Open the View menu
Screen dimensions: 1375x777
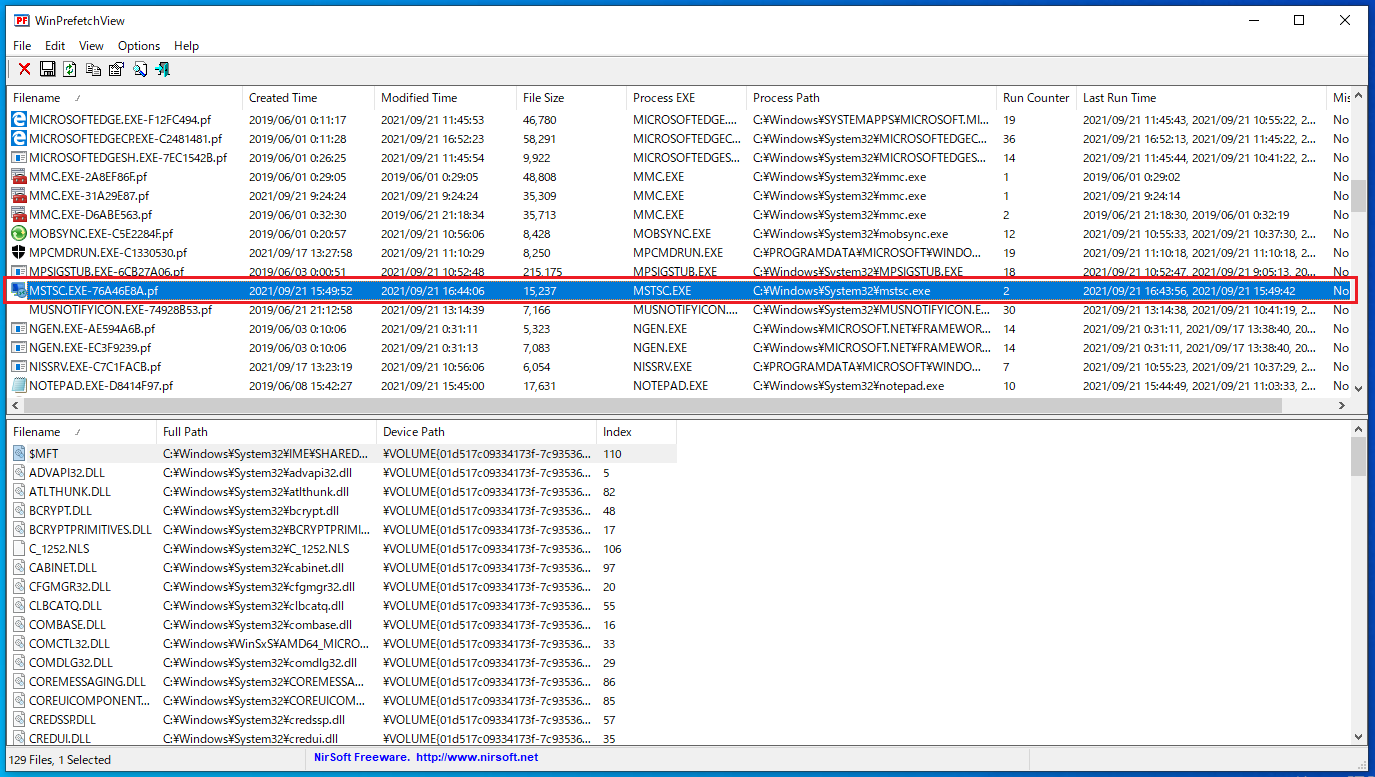[x=91, y=46]
